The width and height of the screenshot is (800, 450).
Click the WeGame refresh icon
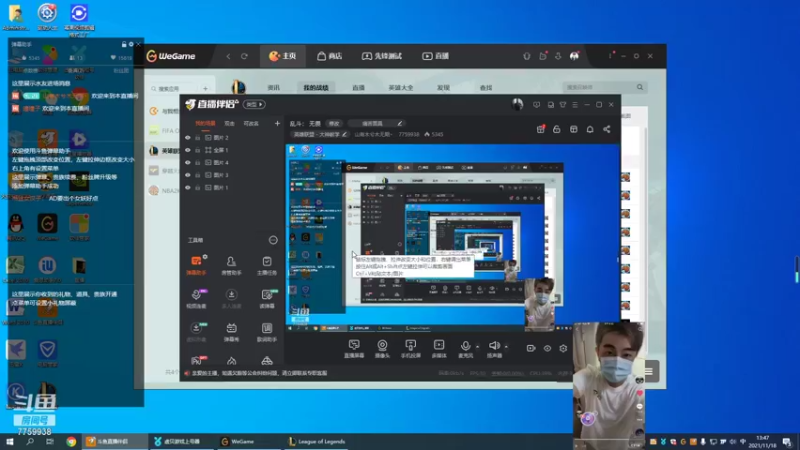click(x=244, y=56)
